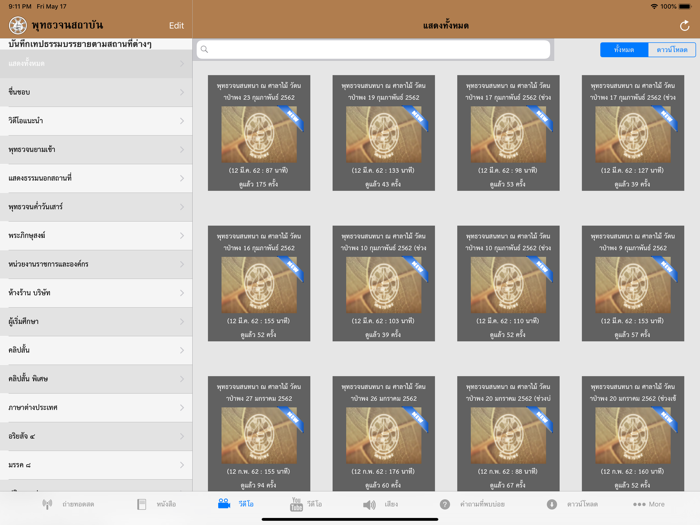Tap the refresh icon in top bar

(684, 25)
